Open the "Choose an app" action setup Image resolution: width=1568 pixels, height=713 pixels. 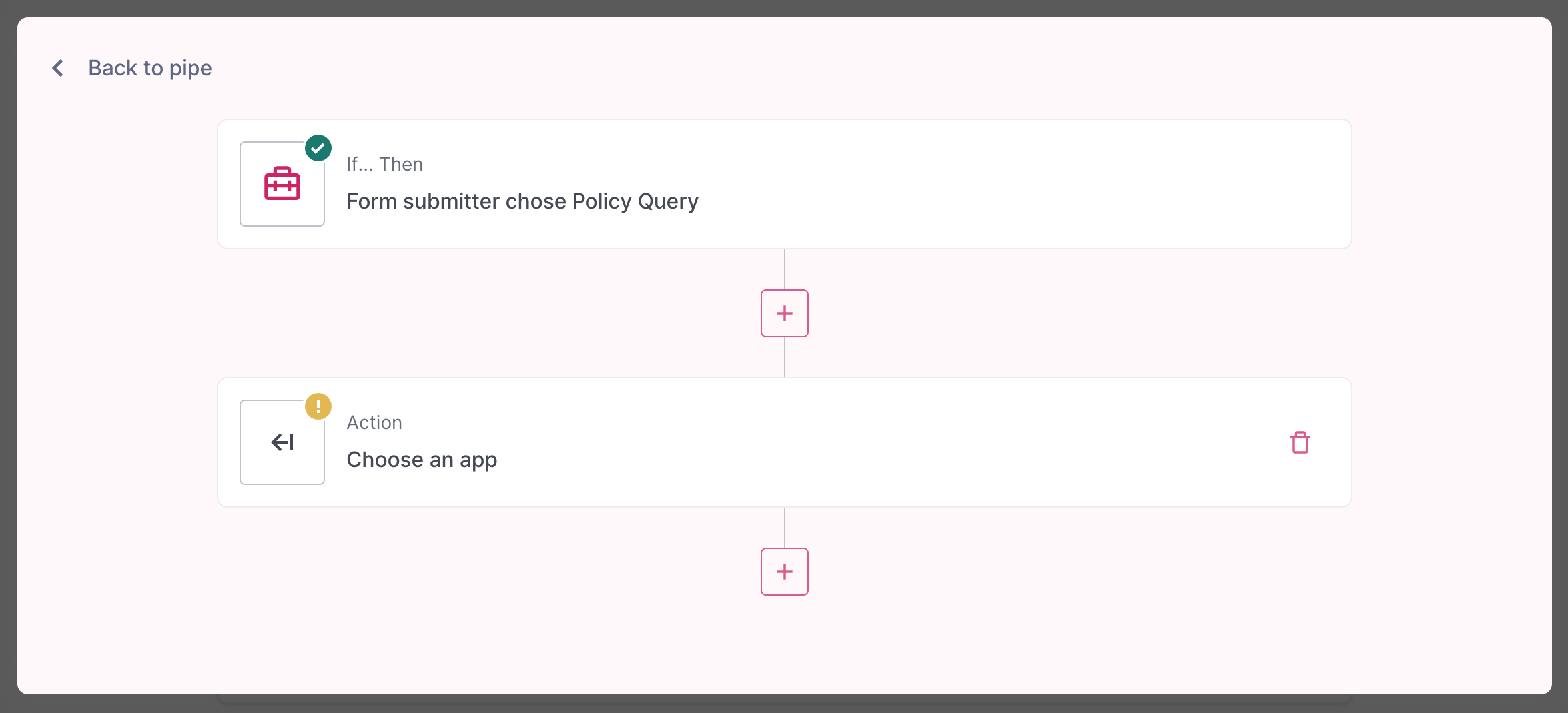422,460
